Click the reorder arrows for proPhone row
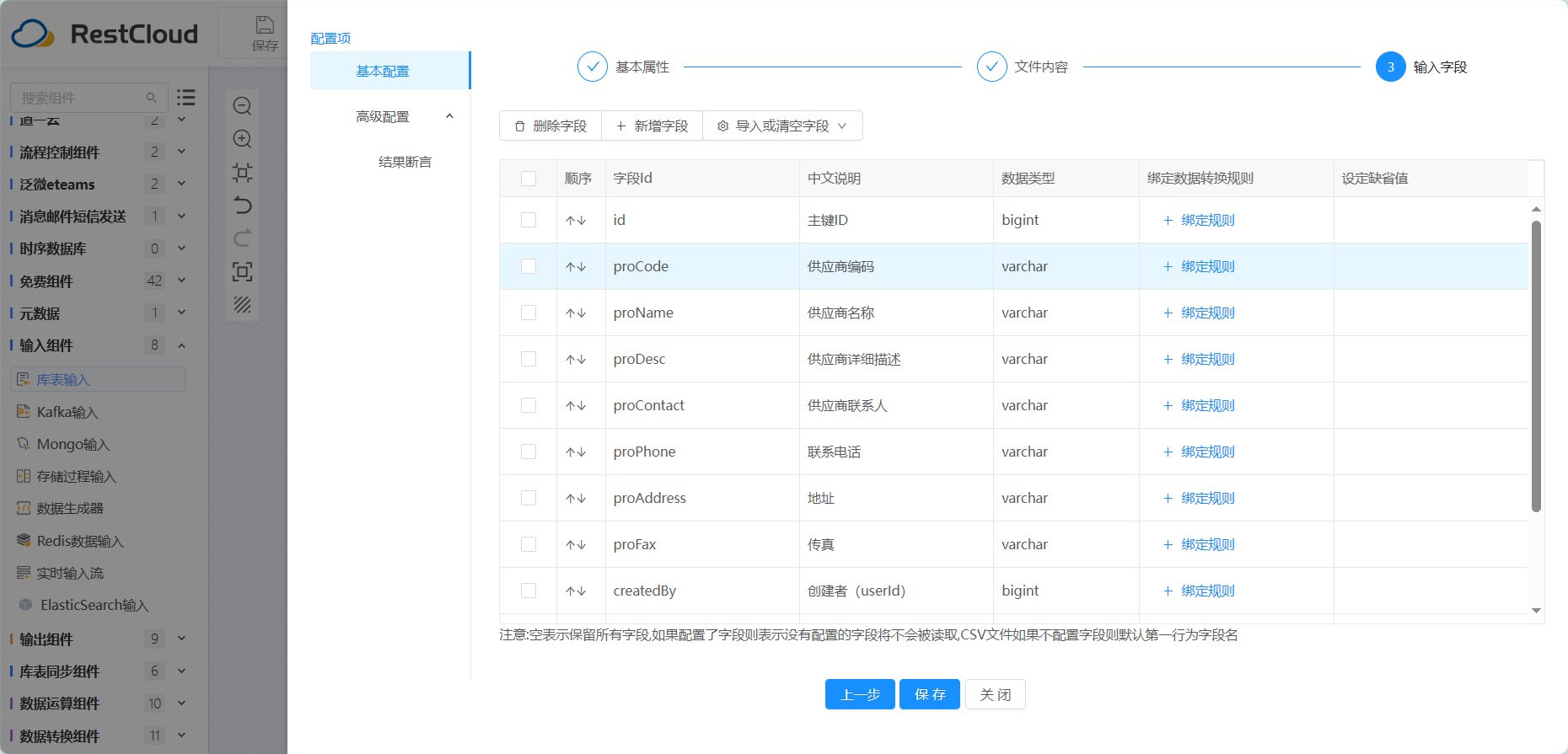This screenshot has height=754, width=1568. [x=576, y=452]
